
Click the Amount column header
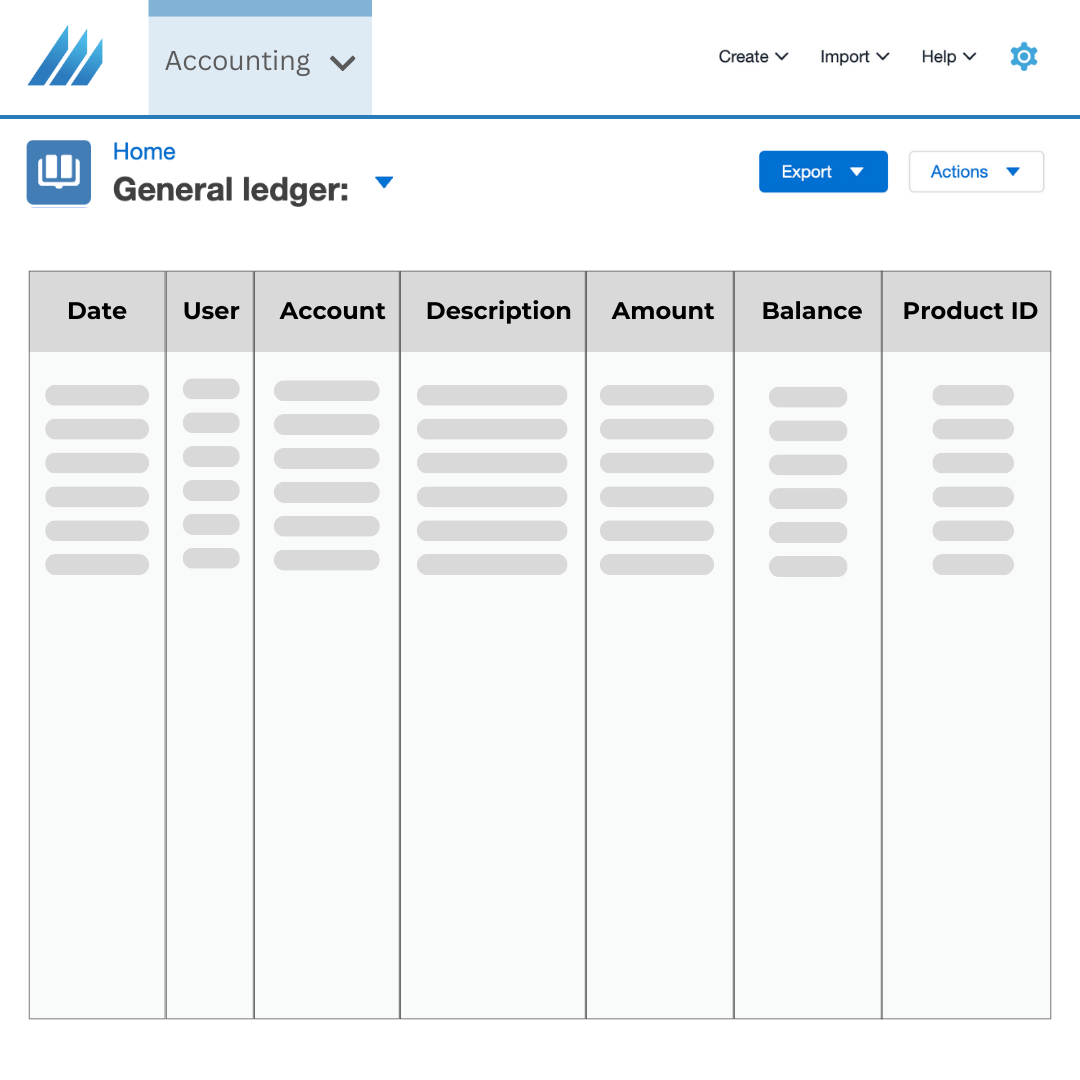[x=660, y=311]
